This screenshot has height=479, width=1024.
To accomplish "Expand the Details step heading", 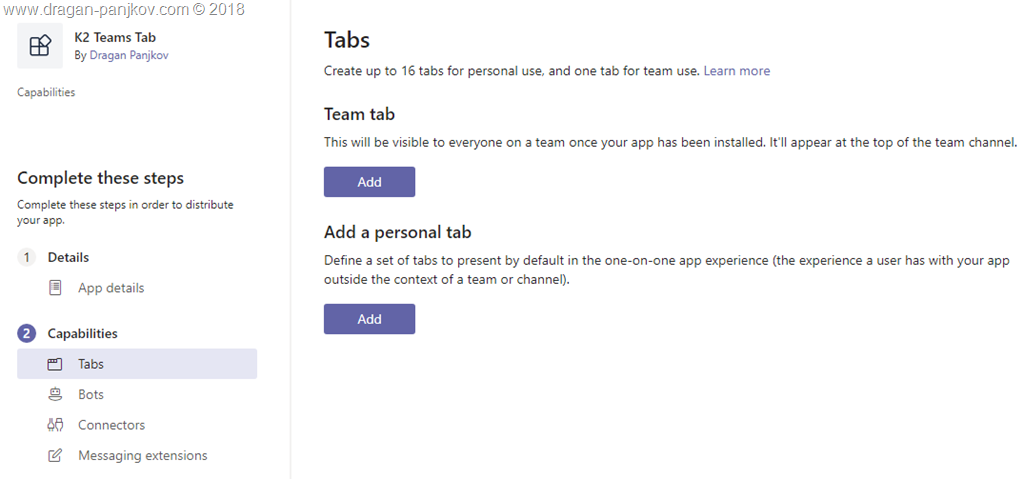I will coord(68,258).
